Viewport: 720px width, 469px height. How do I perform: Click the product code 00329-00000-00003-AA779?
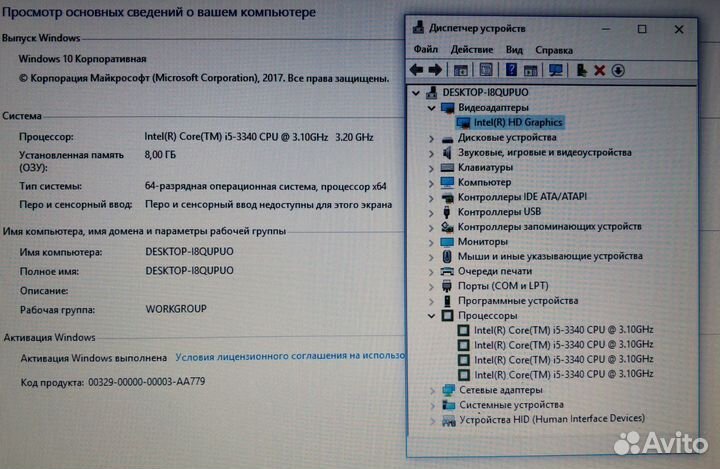(146, 382)
